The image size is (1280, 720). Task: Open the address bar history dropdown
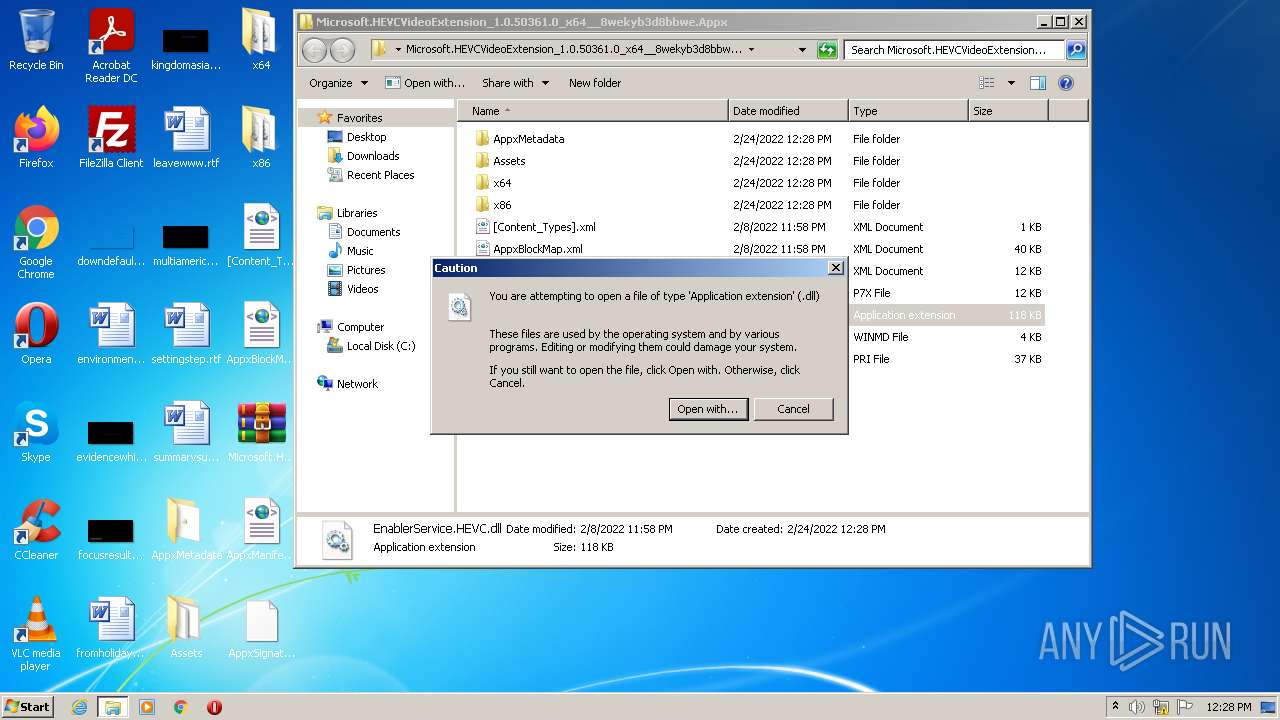click(802, 50)
